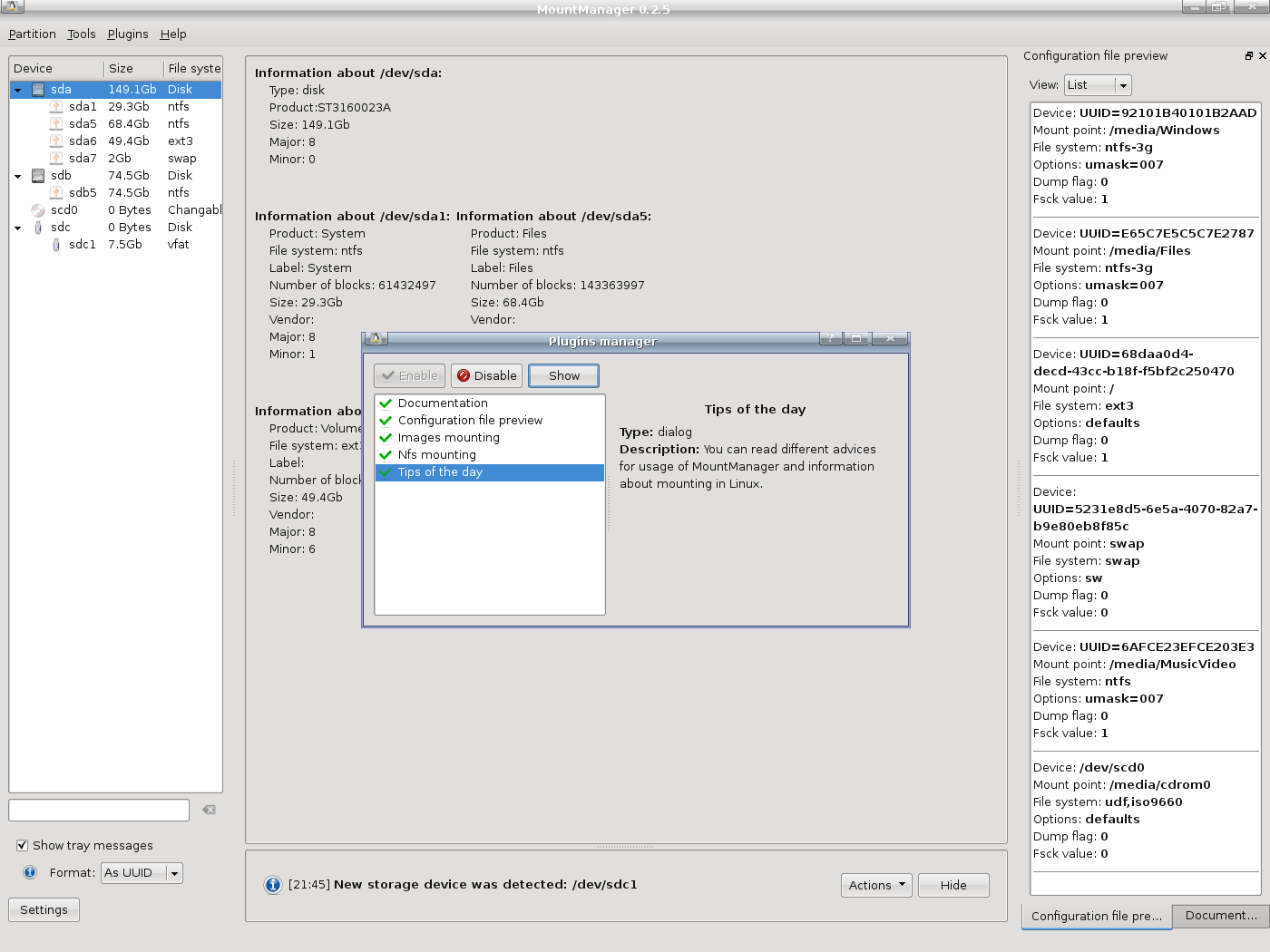Open the Format As UUID dropdown

[142, 873]
